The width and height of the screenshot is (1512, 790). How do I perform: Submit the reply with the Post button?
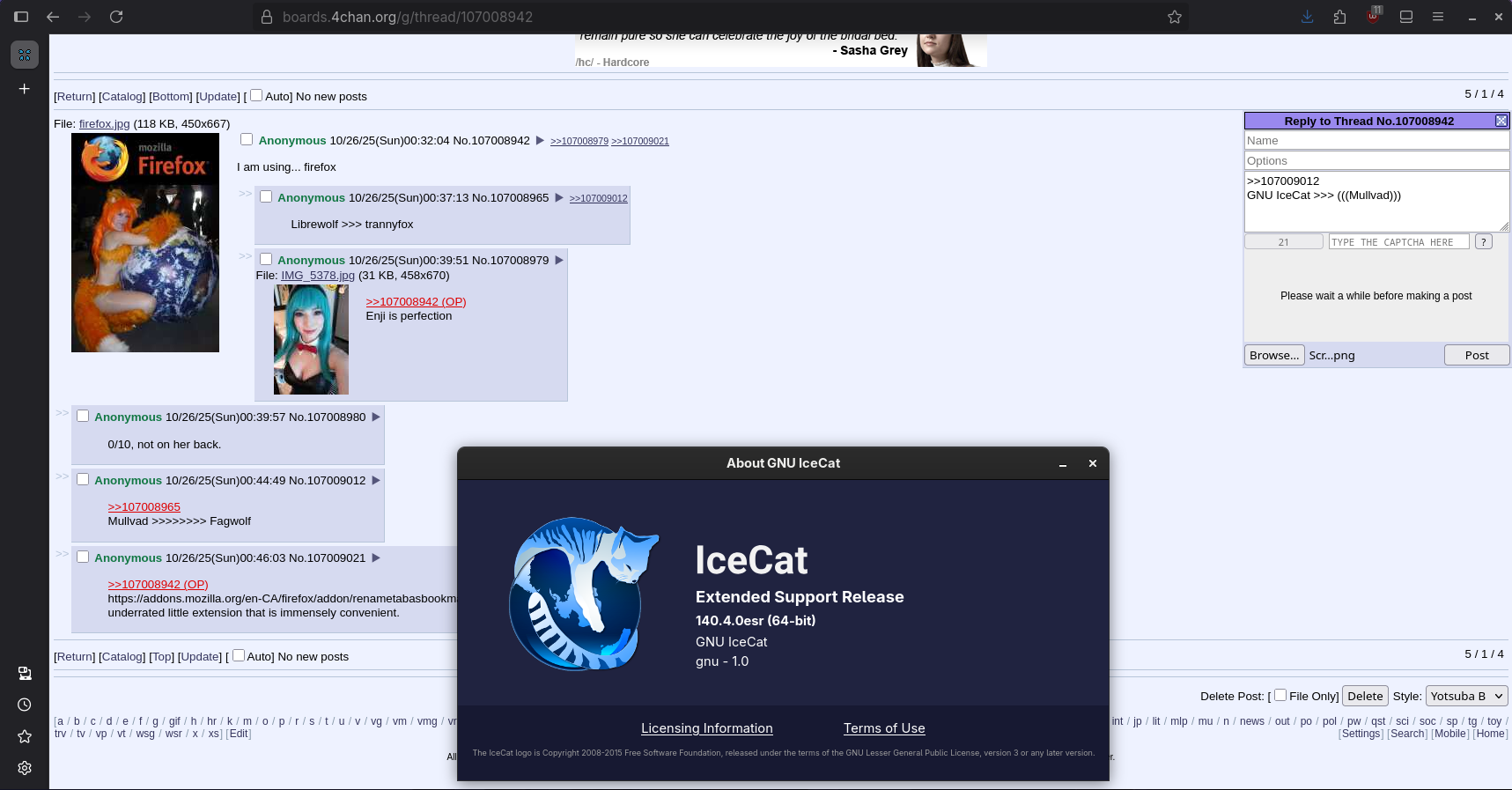(1477, 355)
